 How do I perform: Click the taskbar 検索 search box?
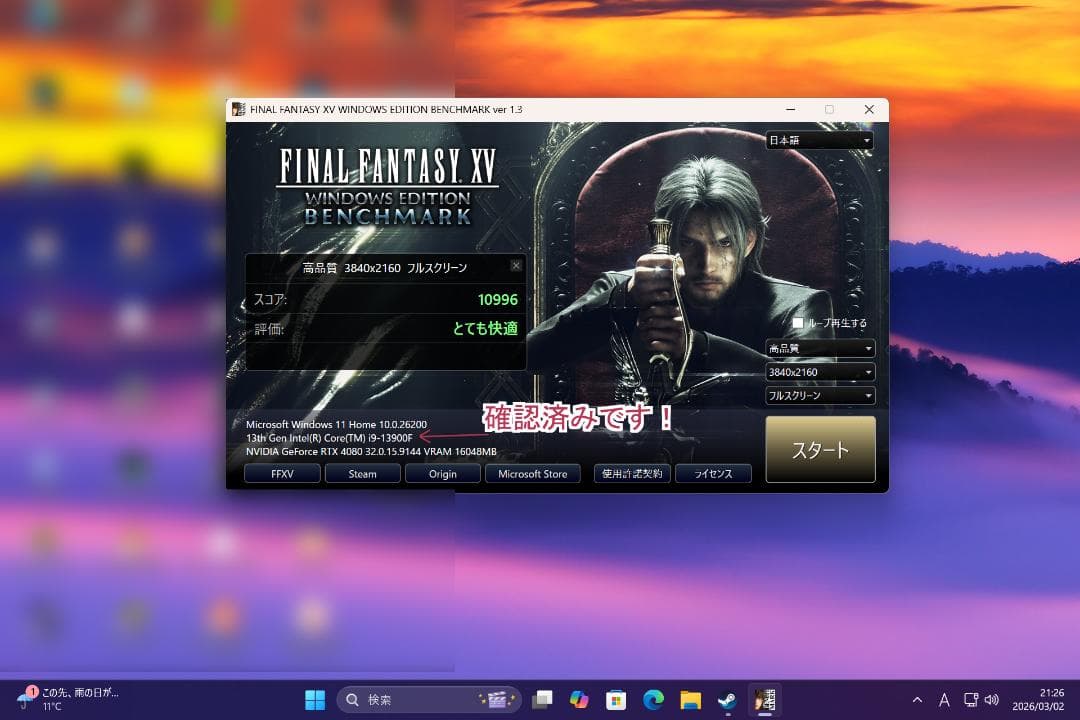coord(428,700)
